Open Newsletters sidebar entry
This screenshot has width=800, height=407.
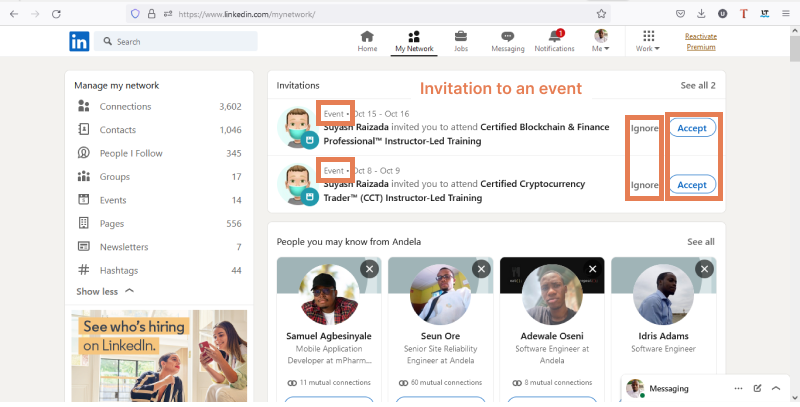click(x=159, y=247)
